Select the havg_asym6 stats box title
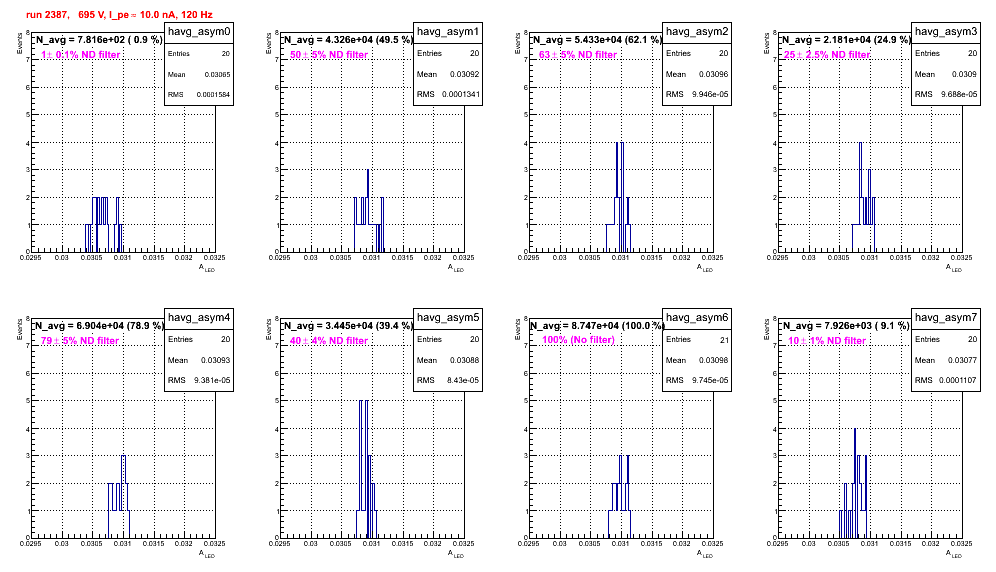This screenshot has width=996, height=572. (697, 317)
